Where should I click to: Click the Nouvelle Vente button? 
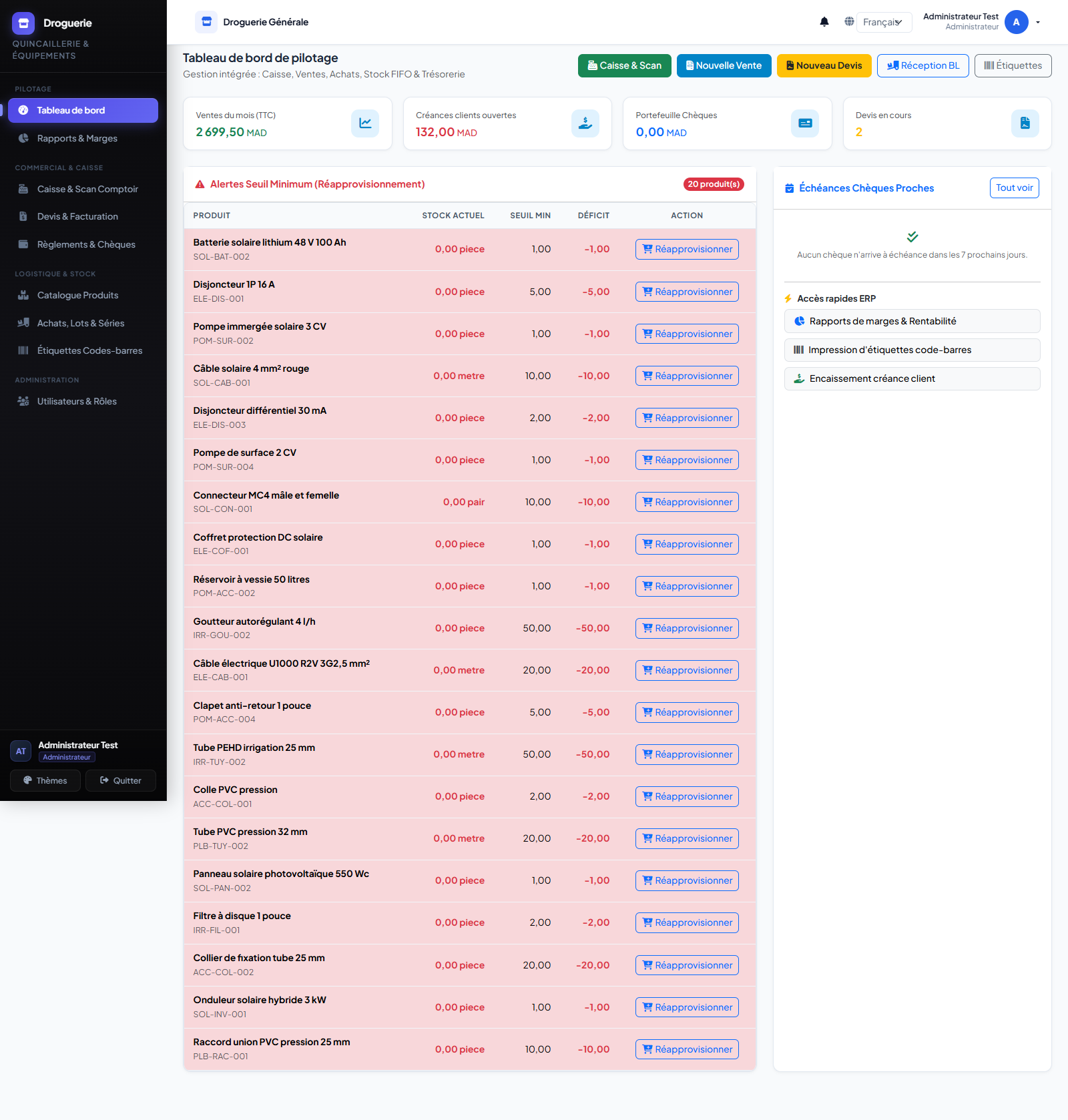[724, 65]
